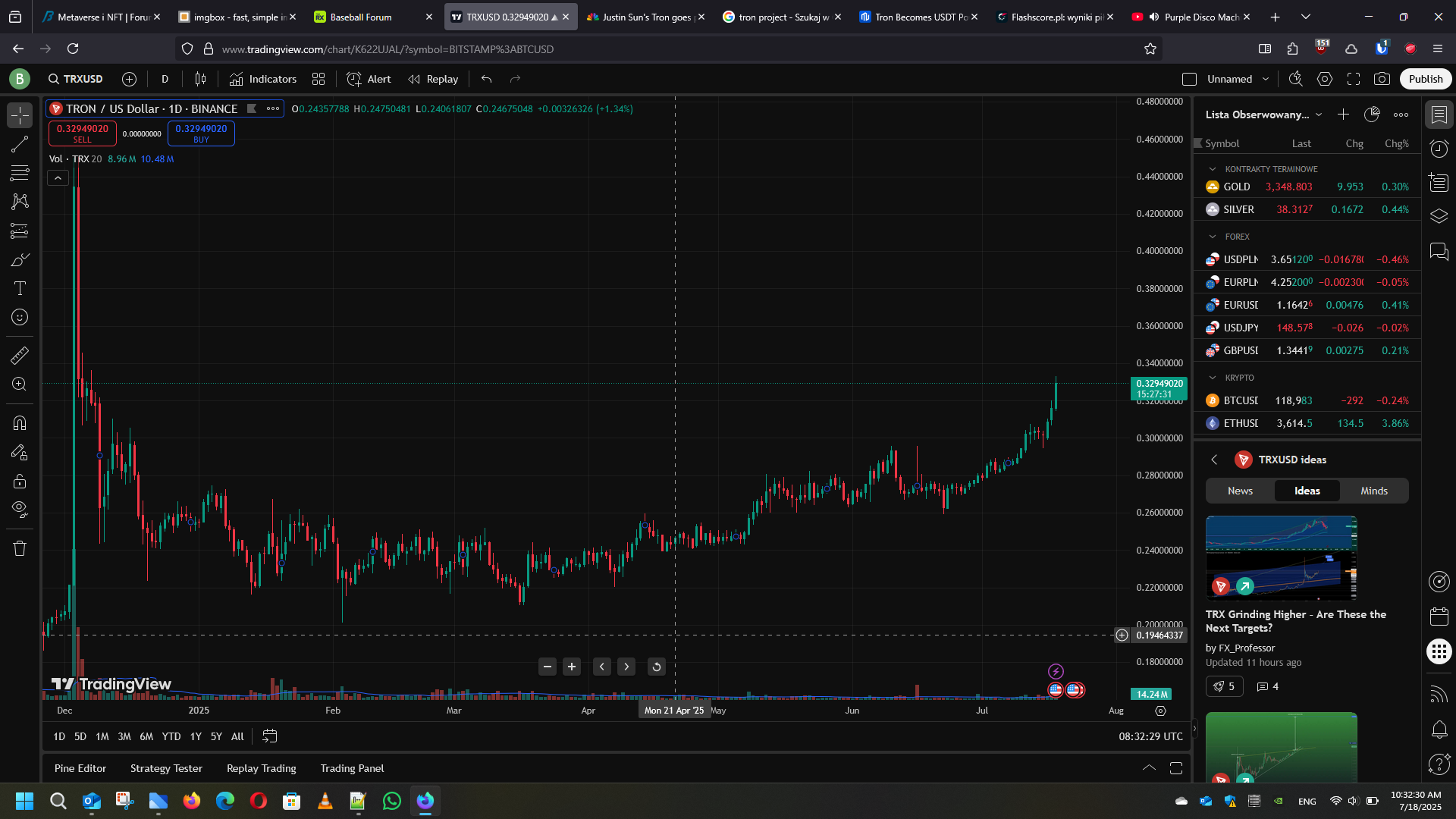
Task: Open WhatsApp from the taskbar
Action: [391, 801]
